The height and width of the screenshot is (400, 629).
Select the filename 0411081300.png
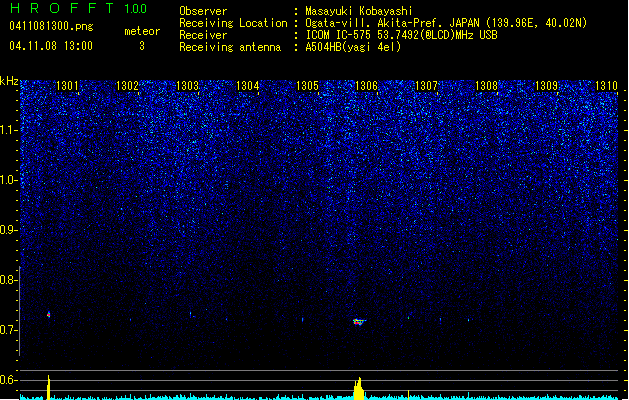pyautogui.click(x=51, y=27)
